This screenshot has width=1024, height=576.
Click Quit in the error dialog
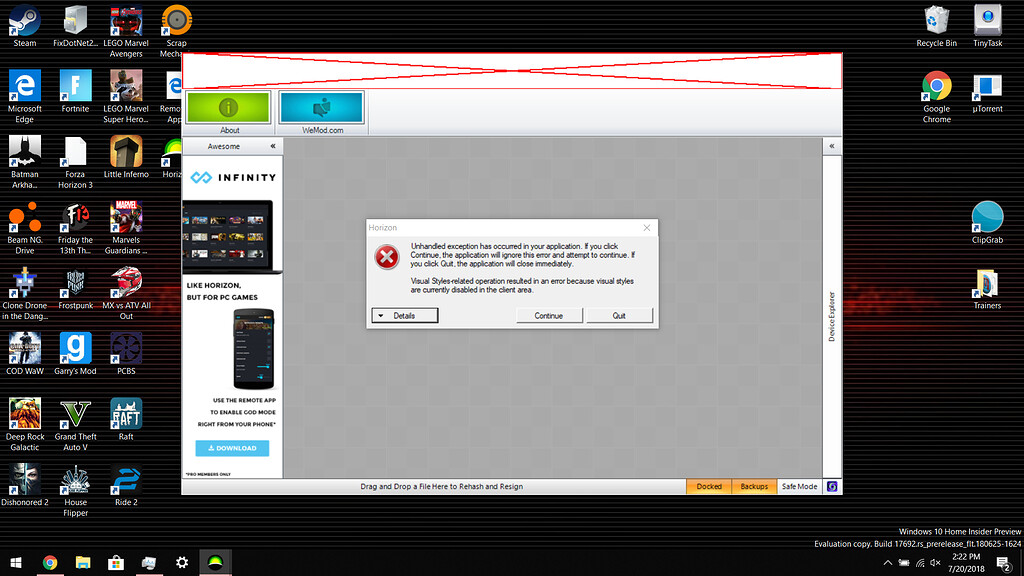[619, 315]
